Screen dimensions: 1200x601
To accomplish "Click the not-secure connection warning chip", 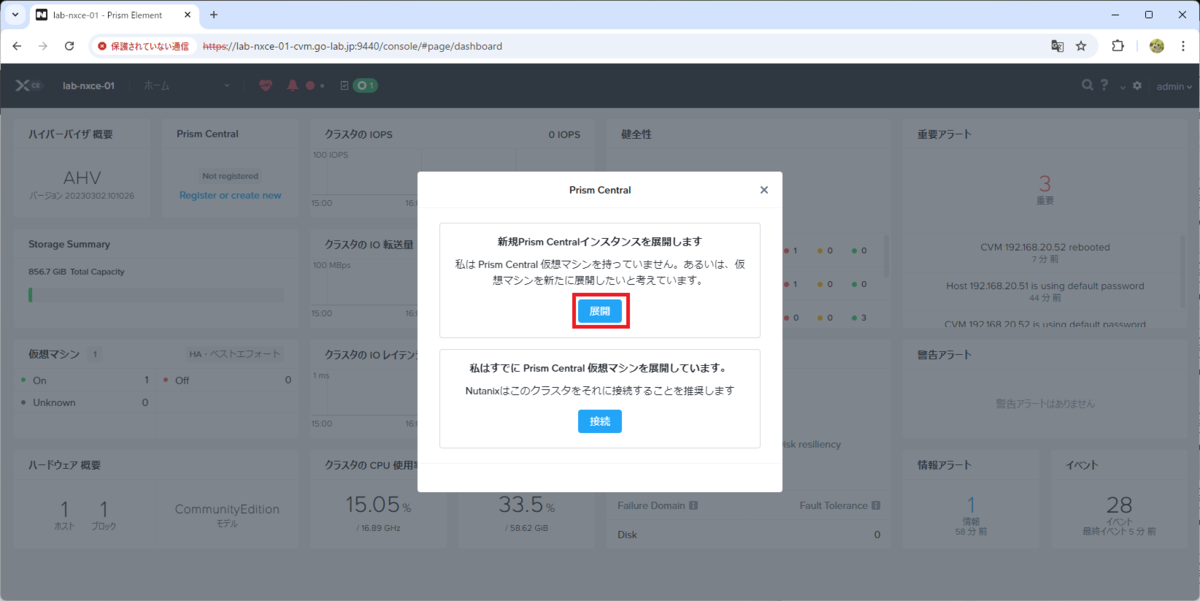I will [x=143, y=46].
